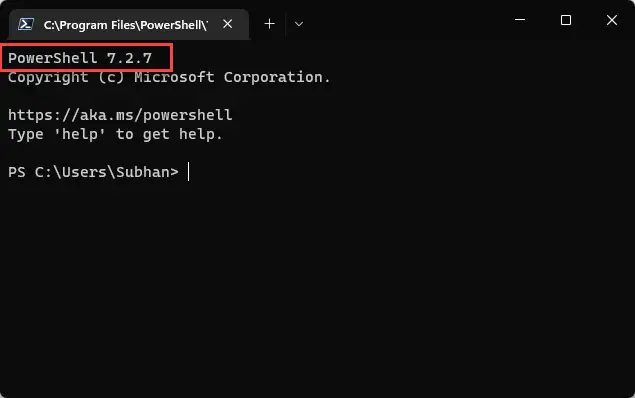Maximize the terminal window
Viewport: 635px width, 398px height.
coord(566,20)
